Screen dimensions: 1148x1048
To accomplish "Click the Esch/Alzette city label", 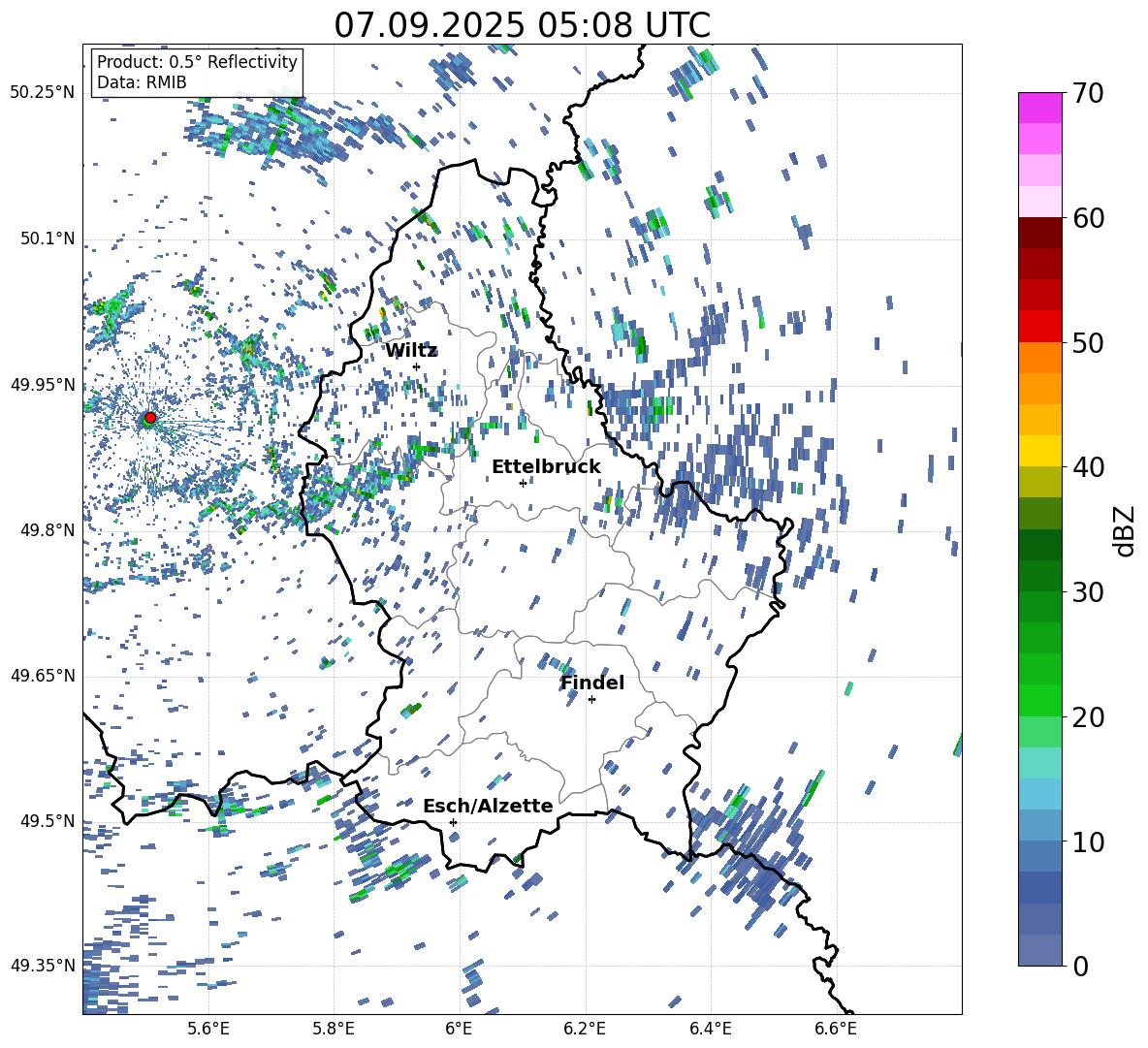I will [489, 806].
